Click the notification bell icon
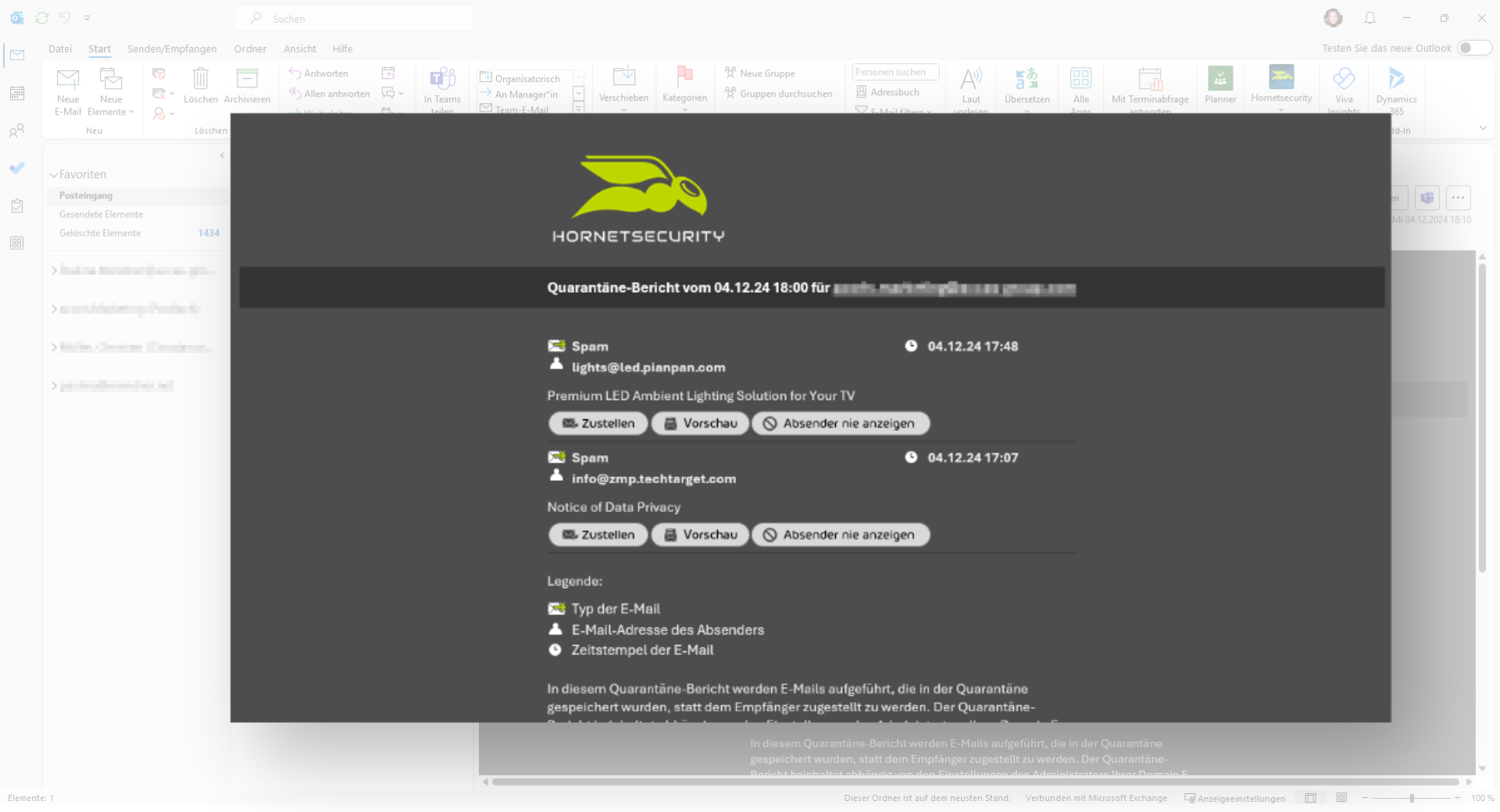This screenshot has width=1500, height=812. coord(1370,18)
